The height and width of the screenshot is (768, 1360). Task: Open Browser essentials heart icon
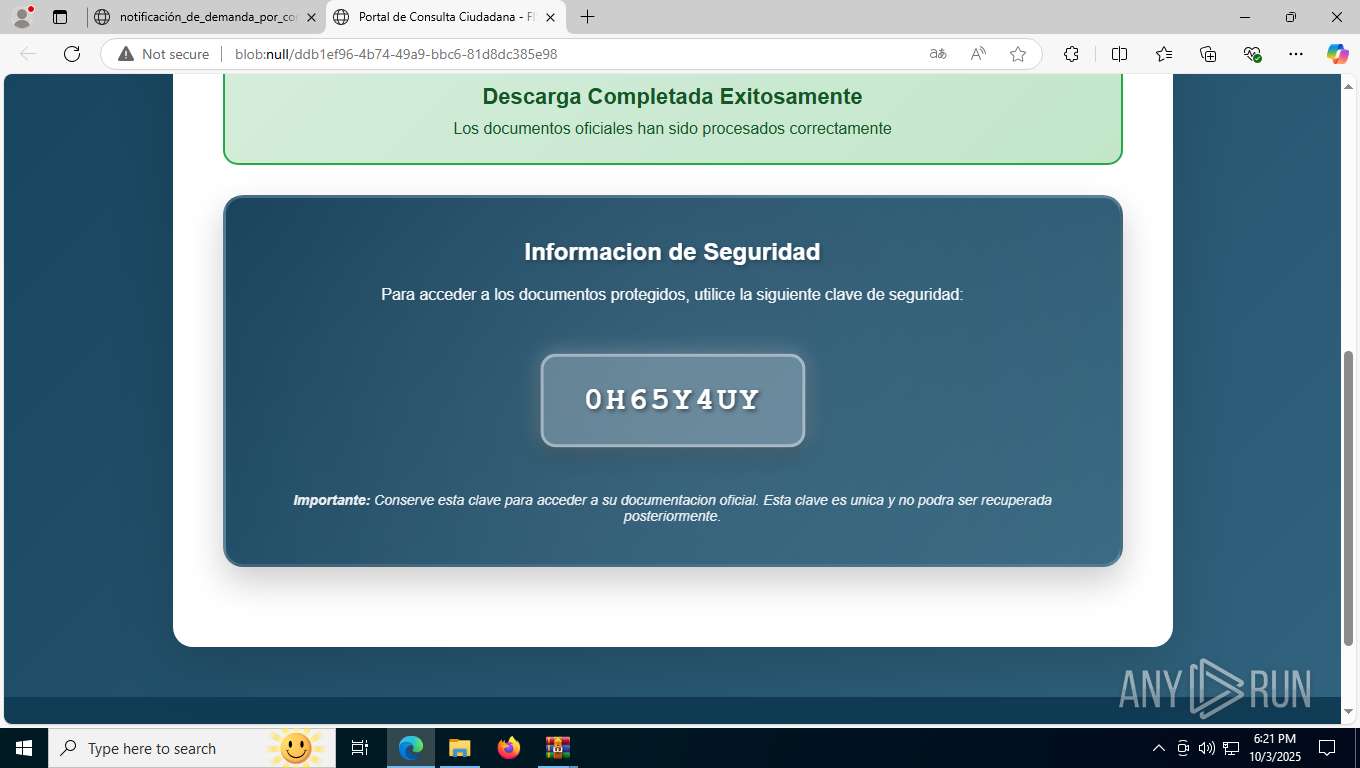[x=1252, y=54]
